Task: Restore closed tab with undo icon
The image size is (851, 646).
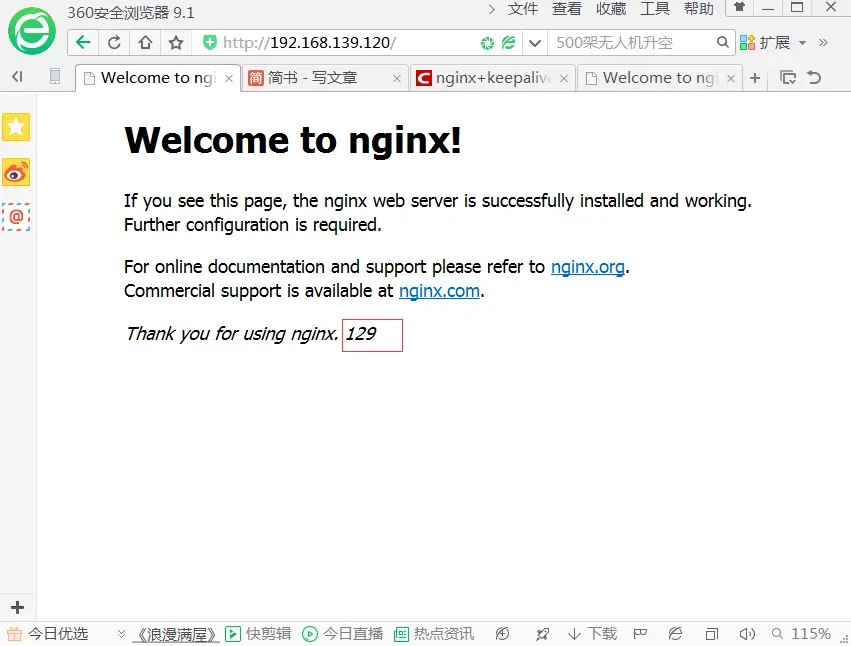Action: 814,78
